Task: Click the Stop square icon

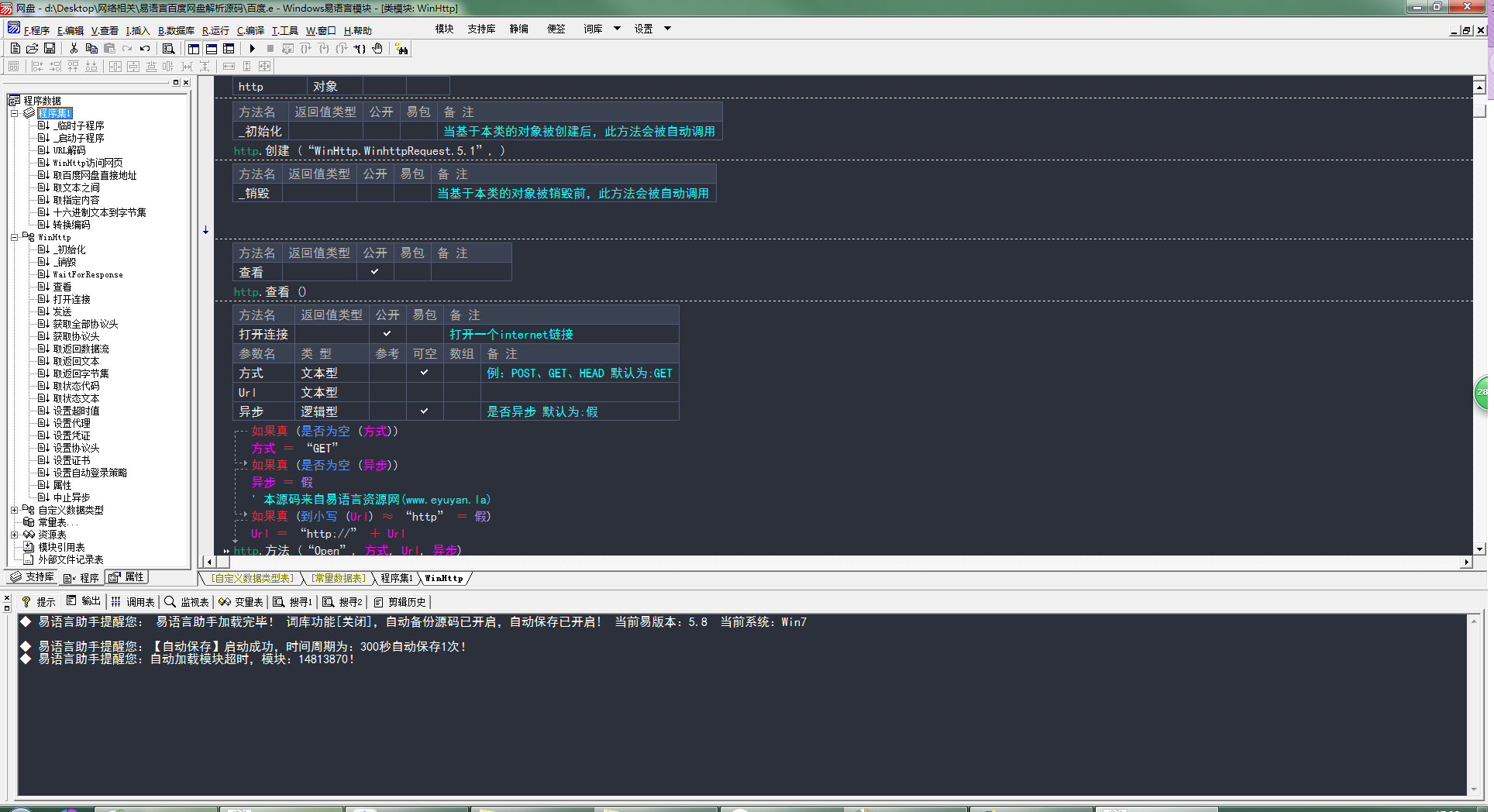Action: tap(270, 49)
